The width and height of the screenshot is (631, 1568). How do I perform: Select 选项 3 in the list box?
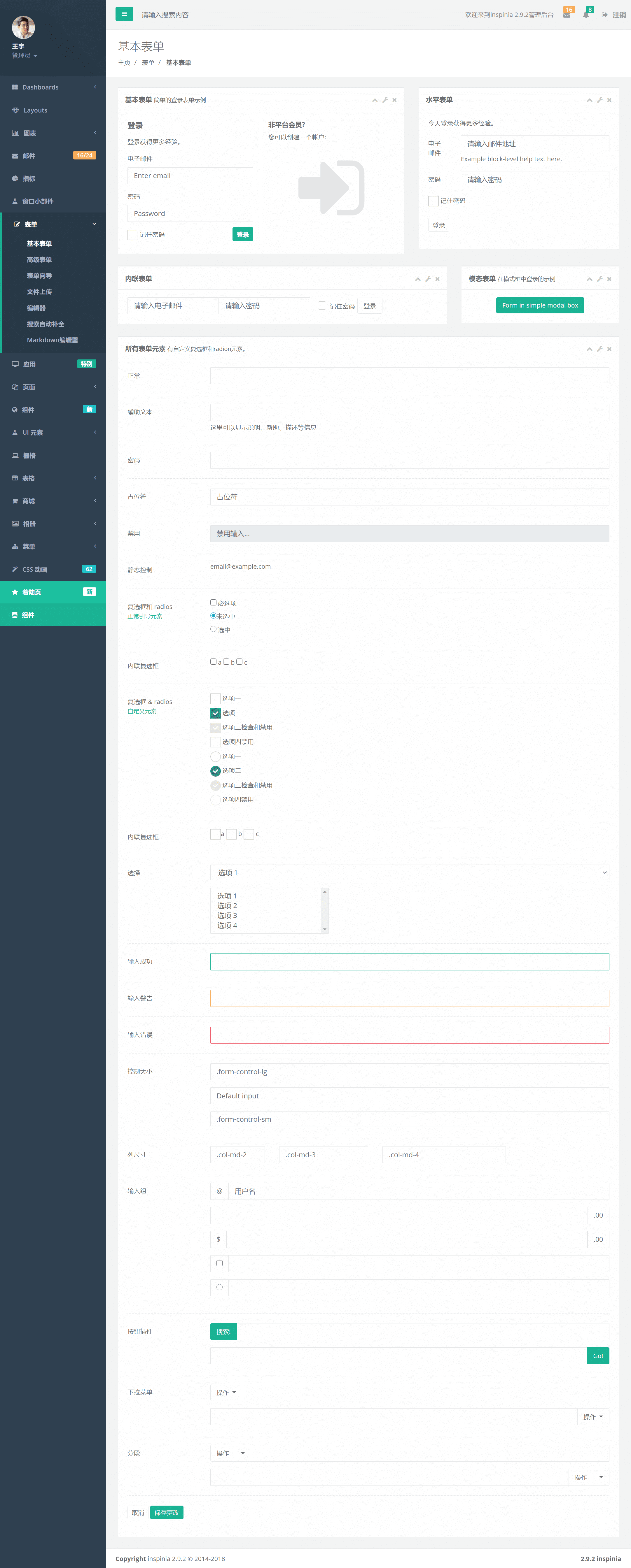(227, 916)
